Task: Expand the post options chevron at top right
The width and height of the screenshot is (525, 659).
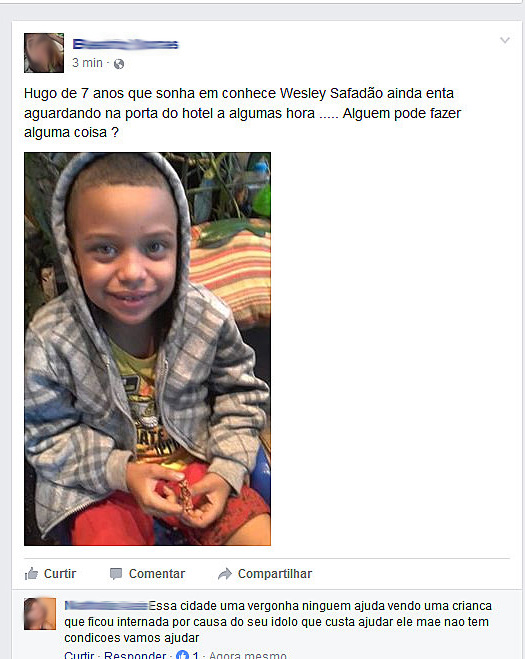Action: [505, 40]
